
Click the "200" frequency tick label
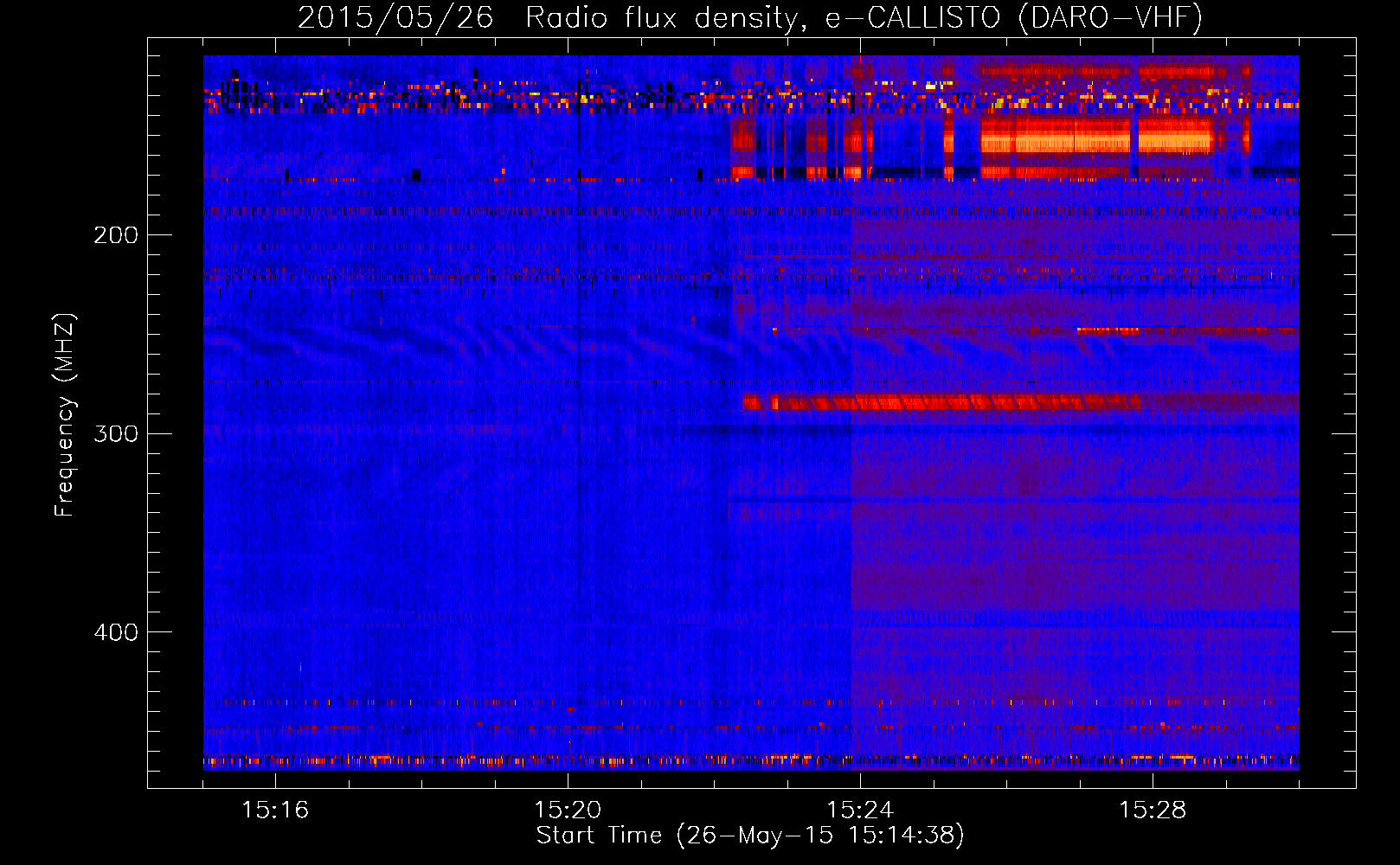pyautogui.click(x=116, y=234)
